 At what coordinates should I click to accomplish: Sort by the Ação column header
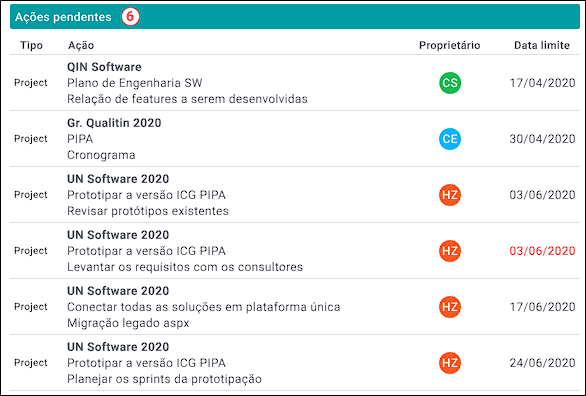click(x=81, y=45)
